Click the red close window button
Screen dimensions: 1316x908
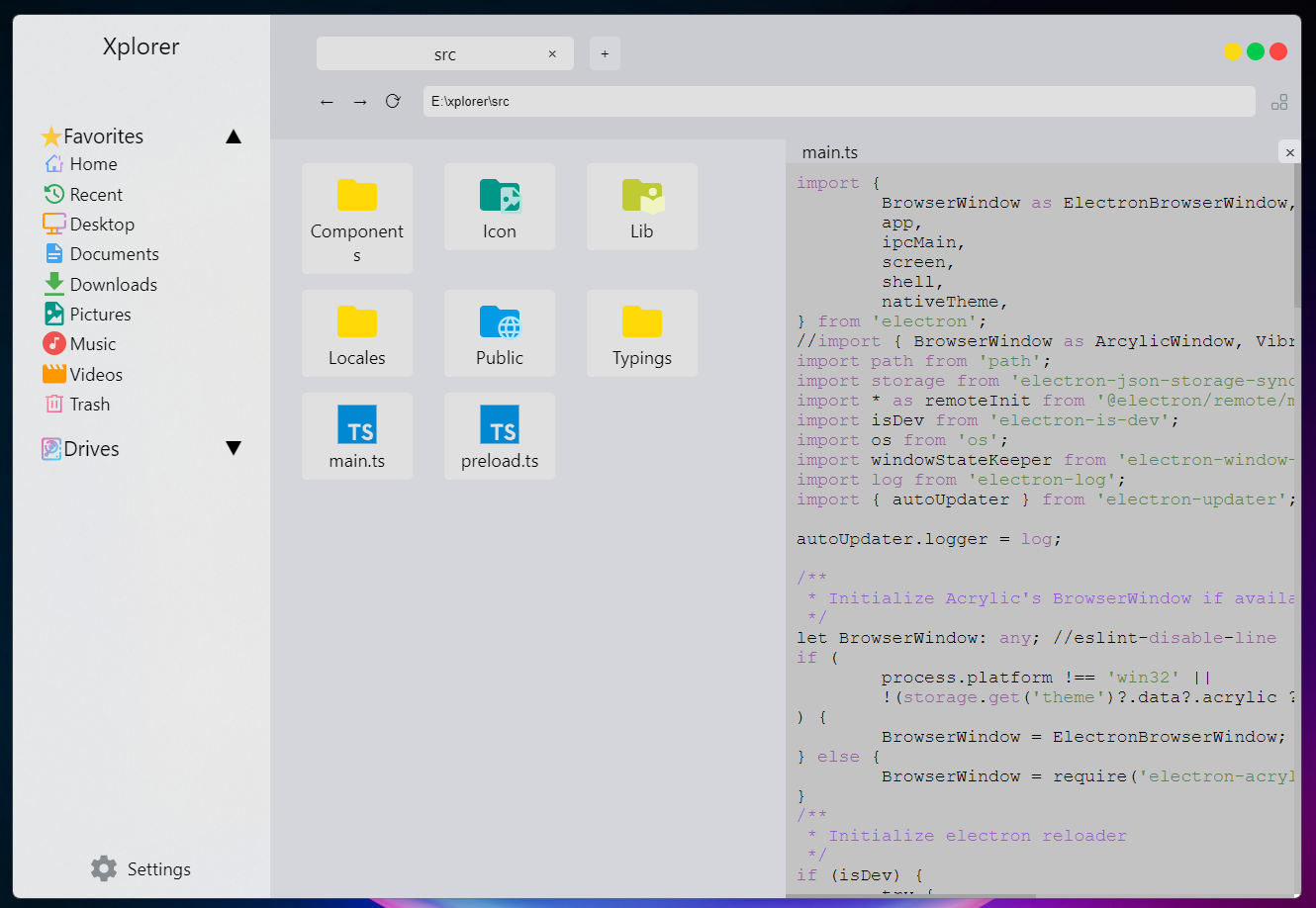pos(1278,51)
